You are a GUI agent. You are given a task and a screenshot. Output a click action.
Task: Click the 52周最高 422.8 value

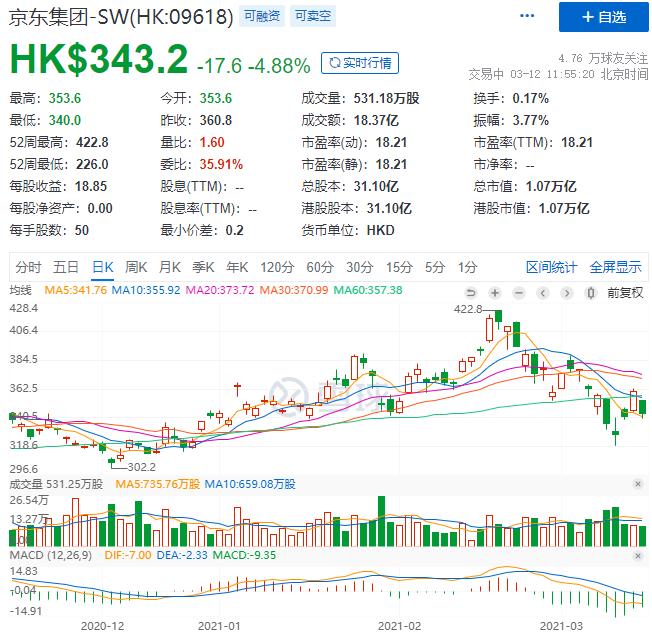pos(92,142)
